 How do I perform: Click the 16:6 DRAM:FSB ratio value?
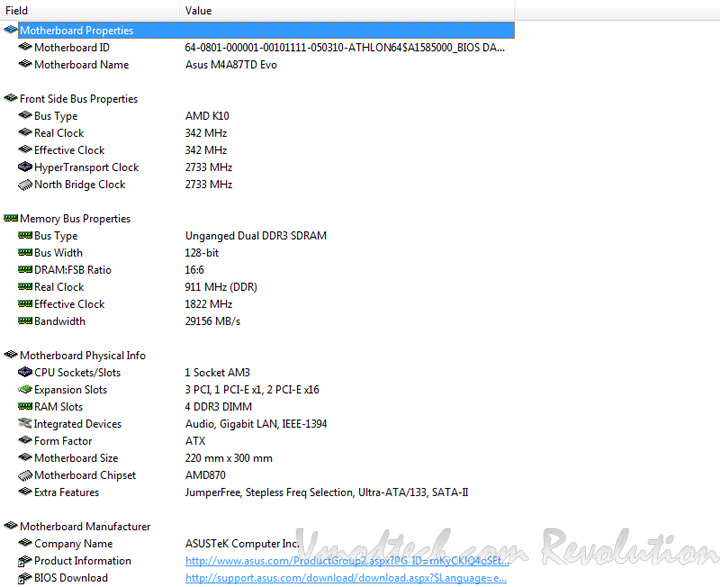coord(195,270)
